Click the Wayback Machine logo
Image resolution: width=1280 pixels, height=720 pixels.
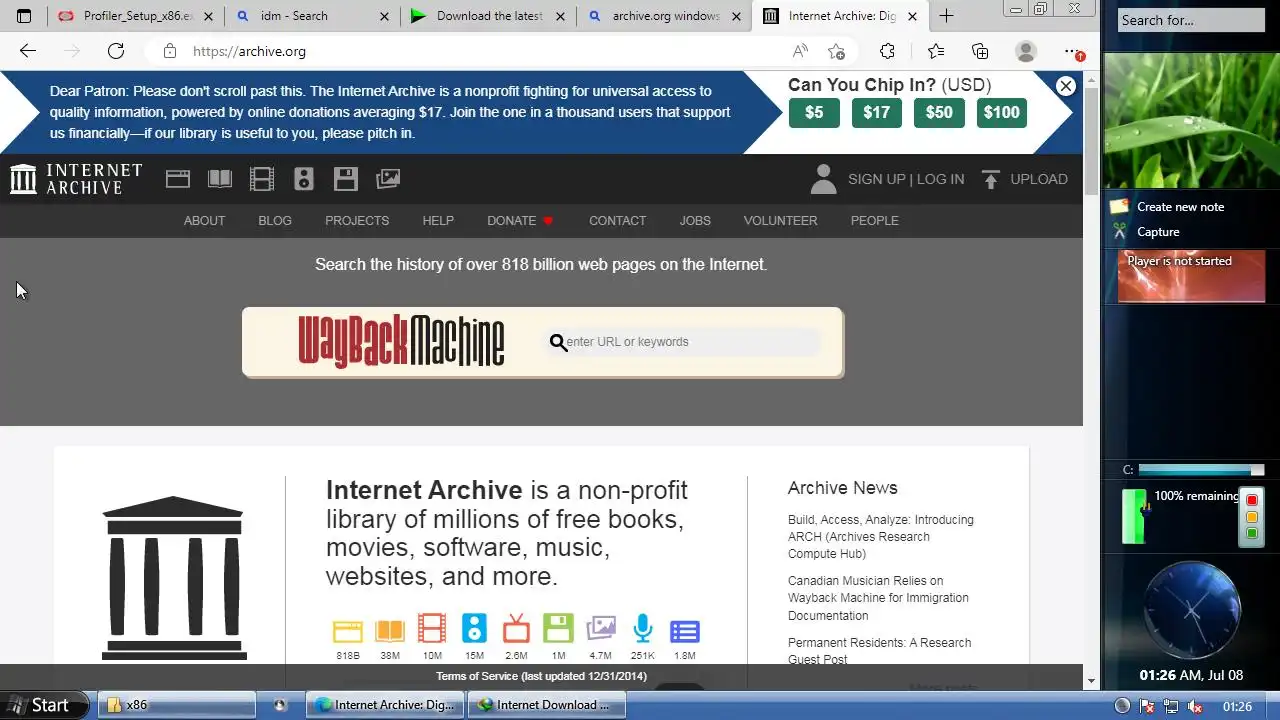[x=401, y=341]
